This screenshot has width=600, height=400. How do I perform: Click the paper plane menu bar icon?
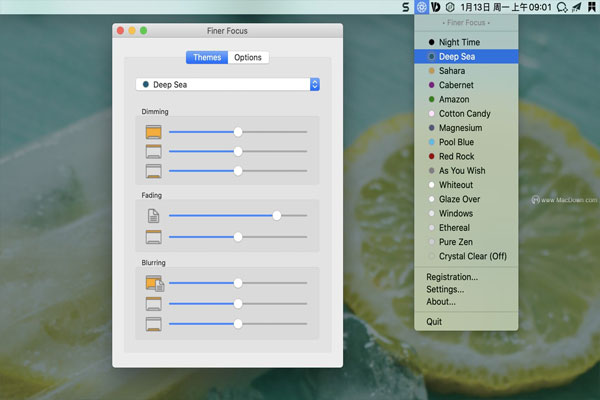tap(578, 7)
